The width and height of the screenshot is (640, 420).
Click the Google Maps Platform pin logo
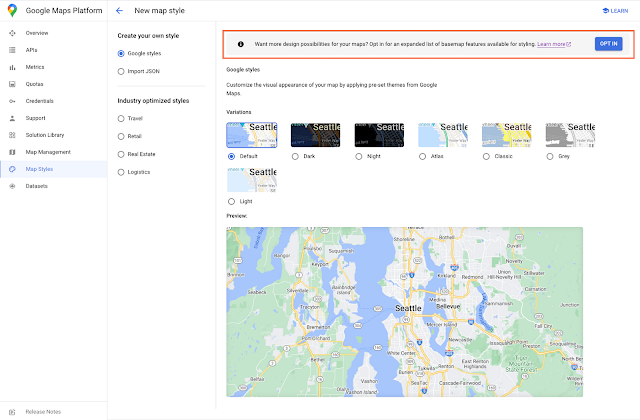(12, 11)
